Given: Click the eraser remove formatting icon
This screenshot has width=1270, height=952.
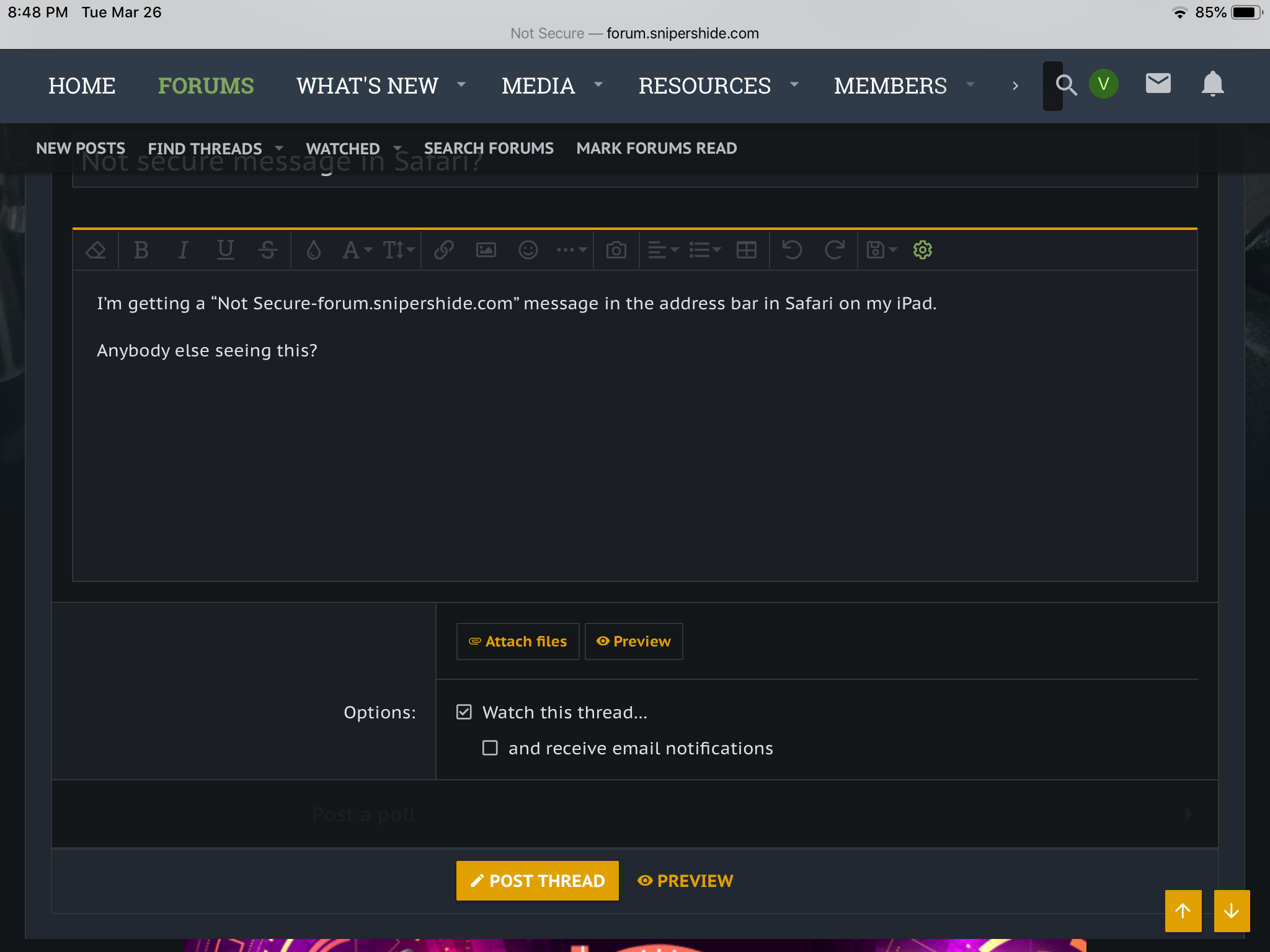Looking at the screenshot, I should tap(95, 250).
